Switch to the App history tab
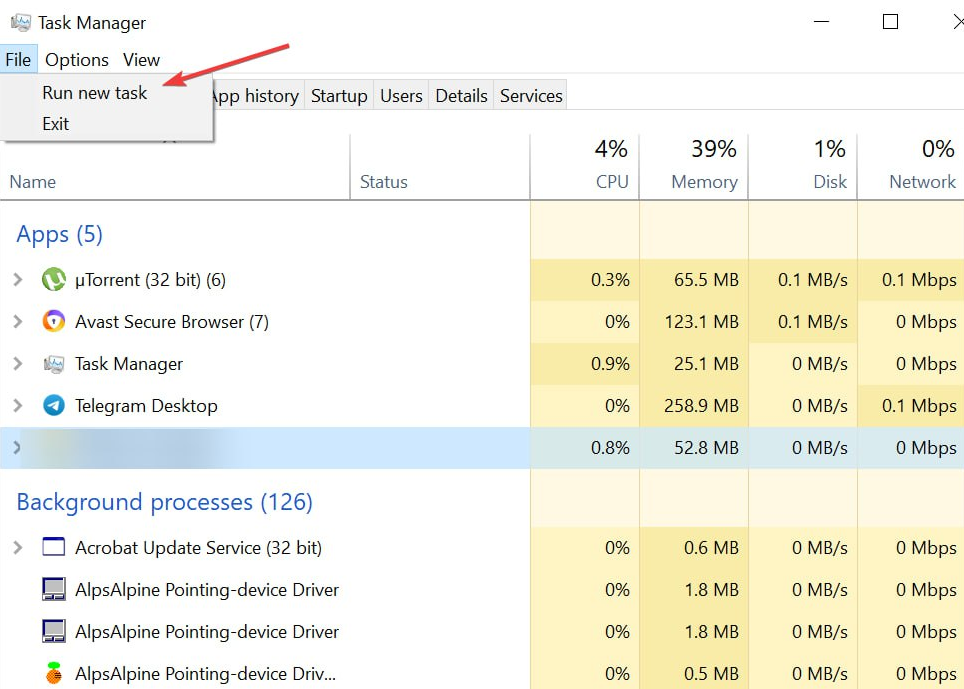The height and width of the screenshot is (689, 964). 258,96
